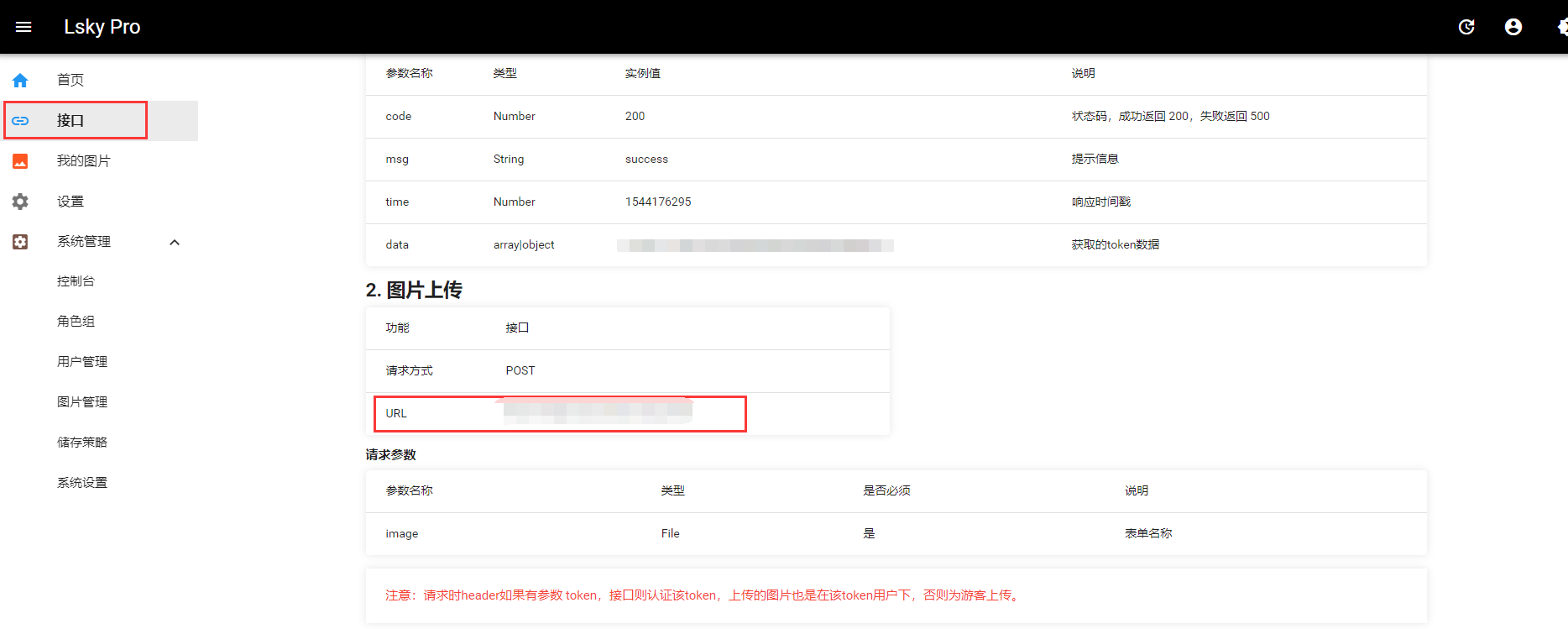The height and width of the screenshot is (629, 1568).
Task: Open the 控制台 submenu item
Action: pyautogui.click(x=76, y=281)
